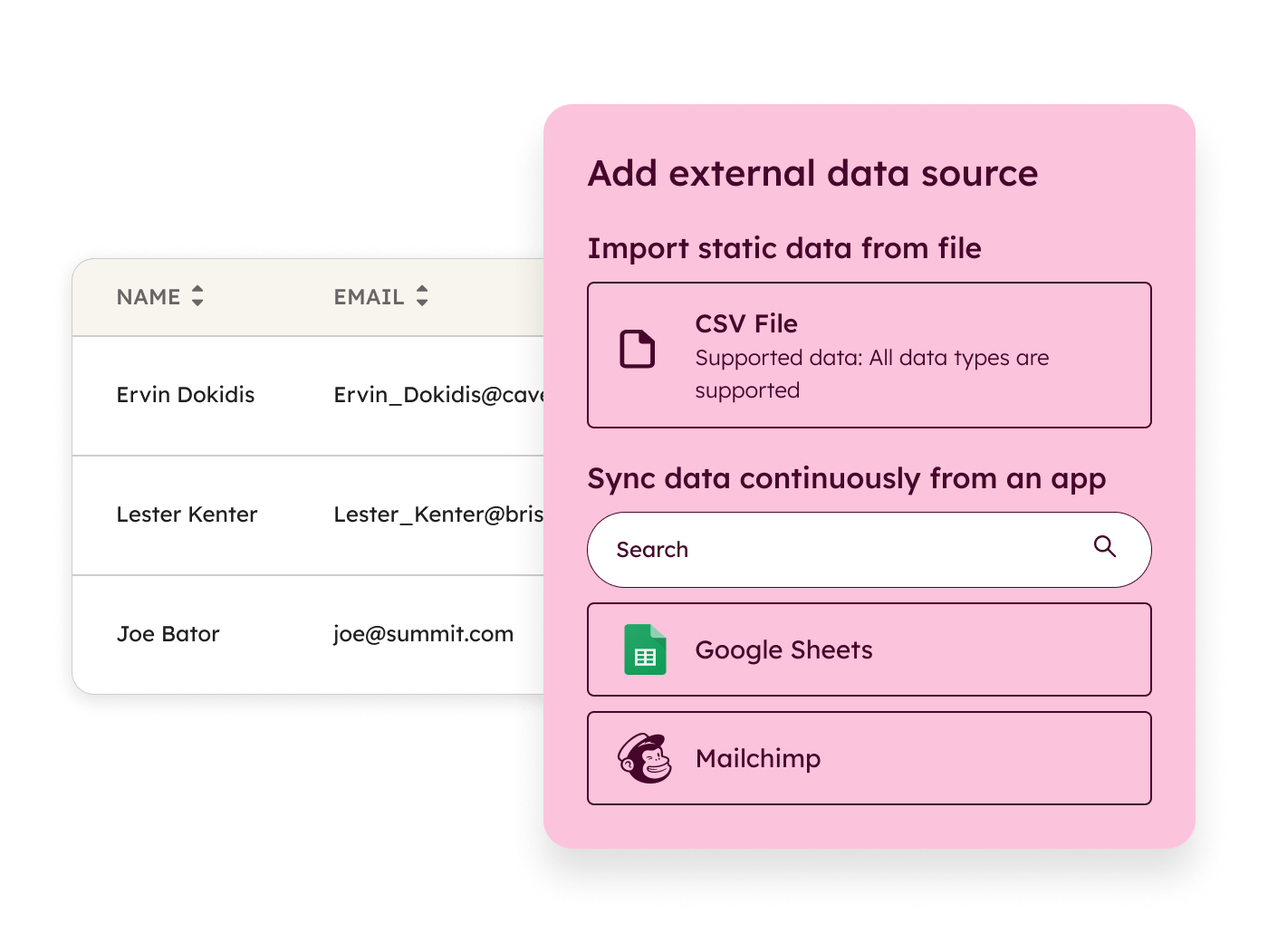Select the Lester Kenter name cell
The height and width of the screenshot is (952, 1268).
click(x=187, y=514)
